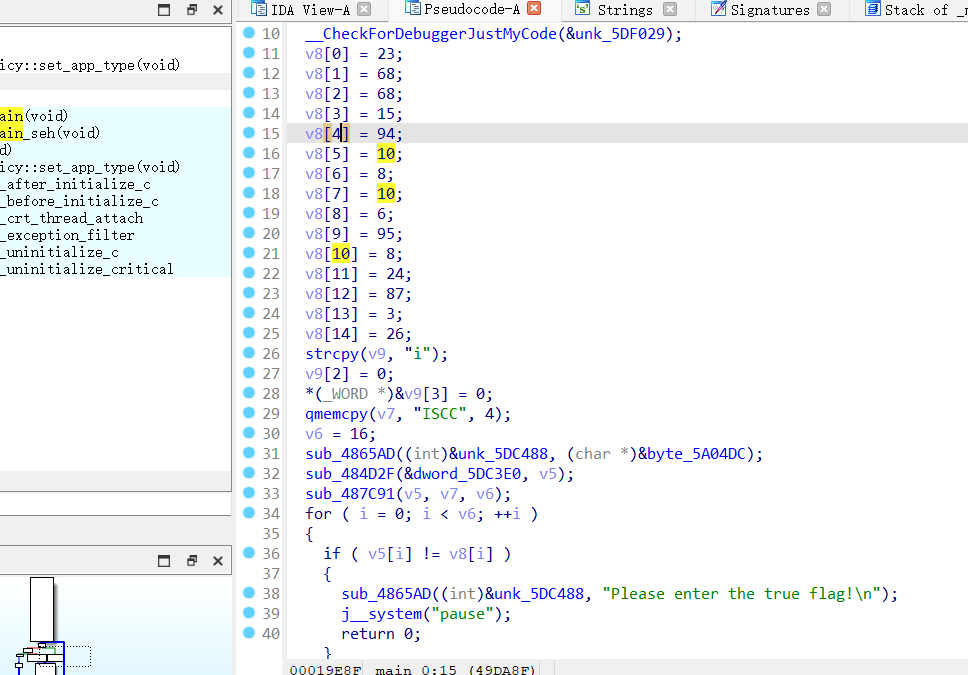Click the Strings tab icon
Image resolution: width=968 pixels, height=675 pixels.
[x=582, y=9]
